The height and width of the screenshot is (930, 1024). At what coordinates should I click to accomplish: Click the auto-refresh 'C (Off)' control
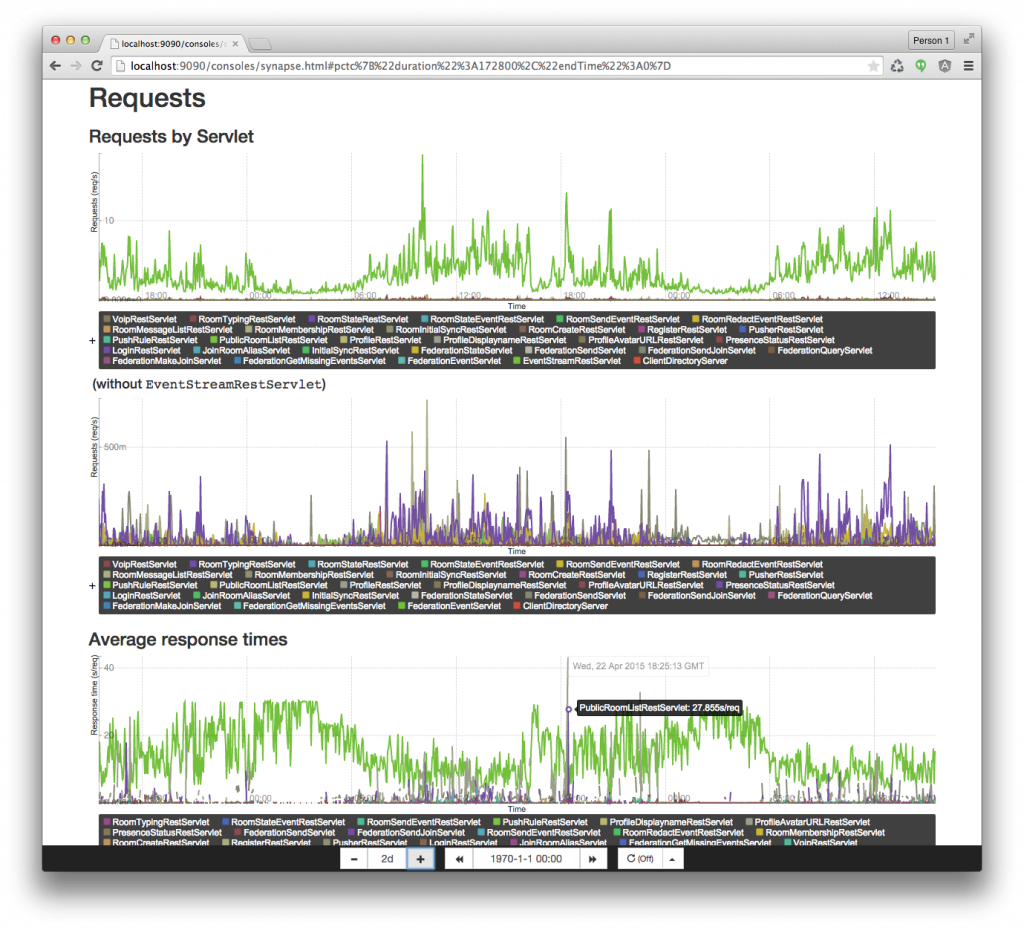[x=642, y=858]
